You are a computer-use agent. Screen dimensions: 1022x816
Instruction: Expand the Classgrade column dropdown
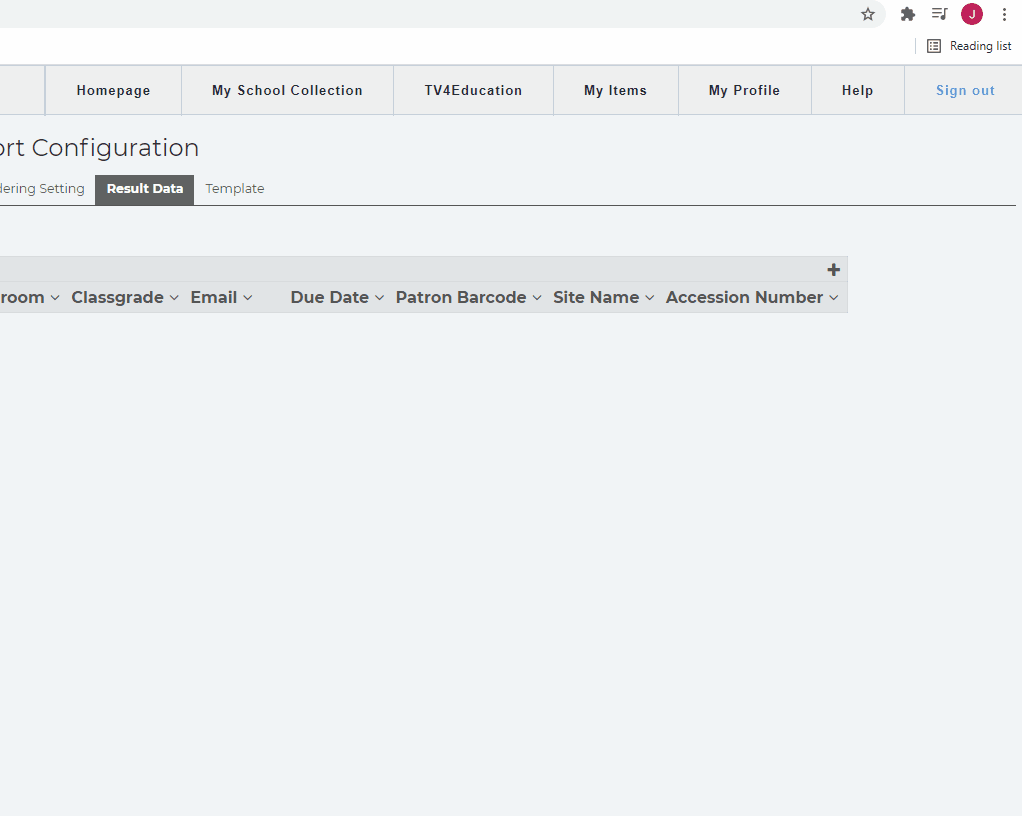[x=174, y=298]
